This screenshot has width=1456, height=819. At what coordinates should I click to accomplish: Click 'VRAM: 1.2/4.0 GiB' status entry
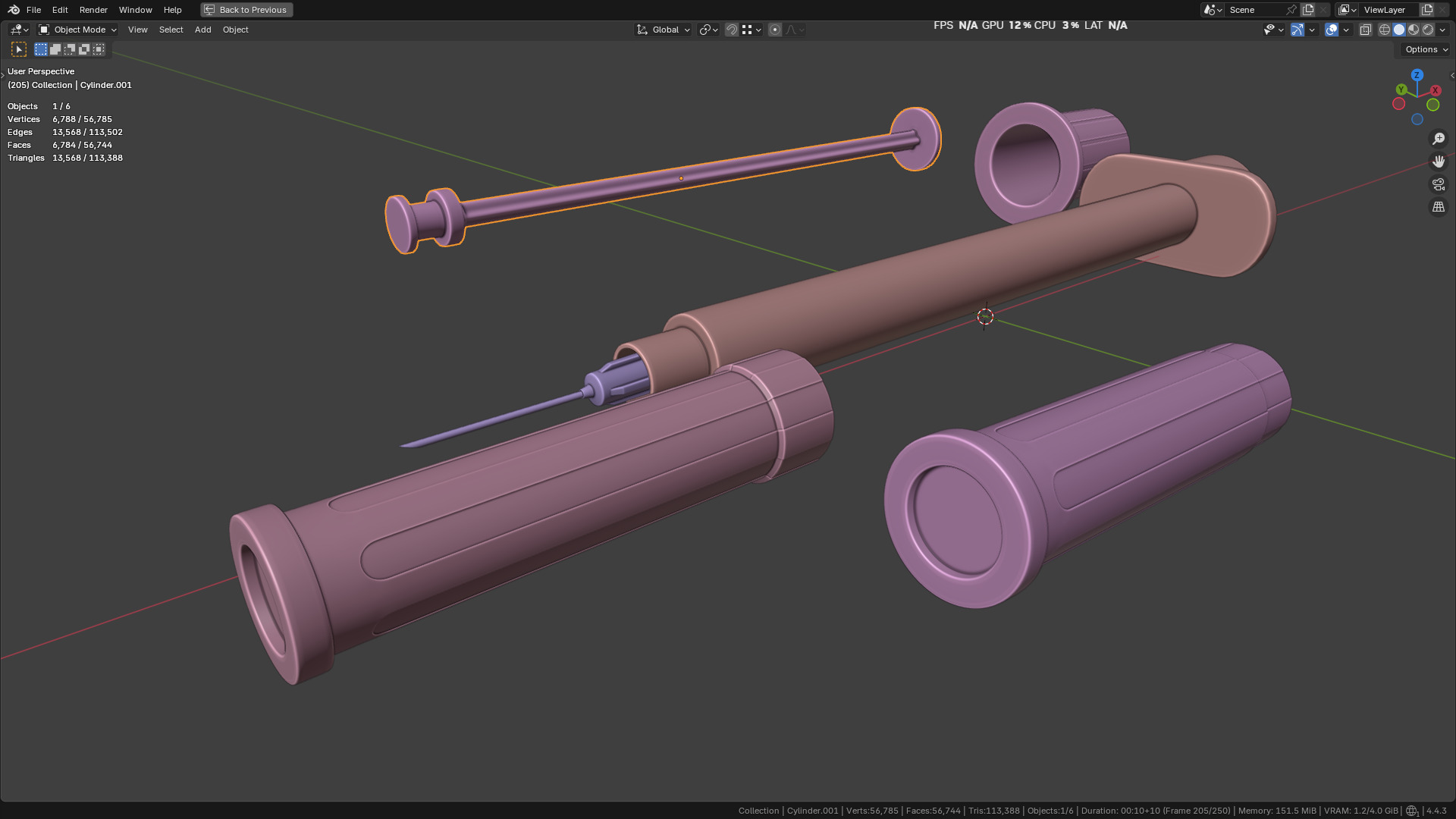1360,811
